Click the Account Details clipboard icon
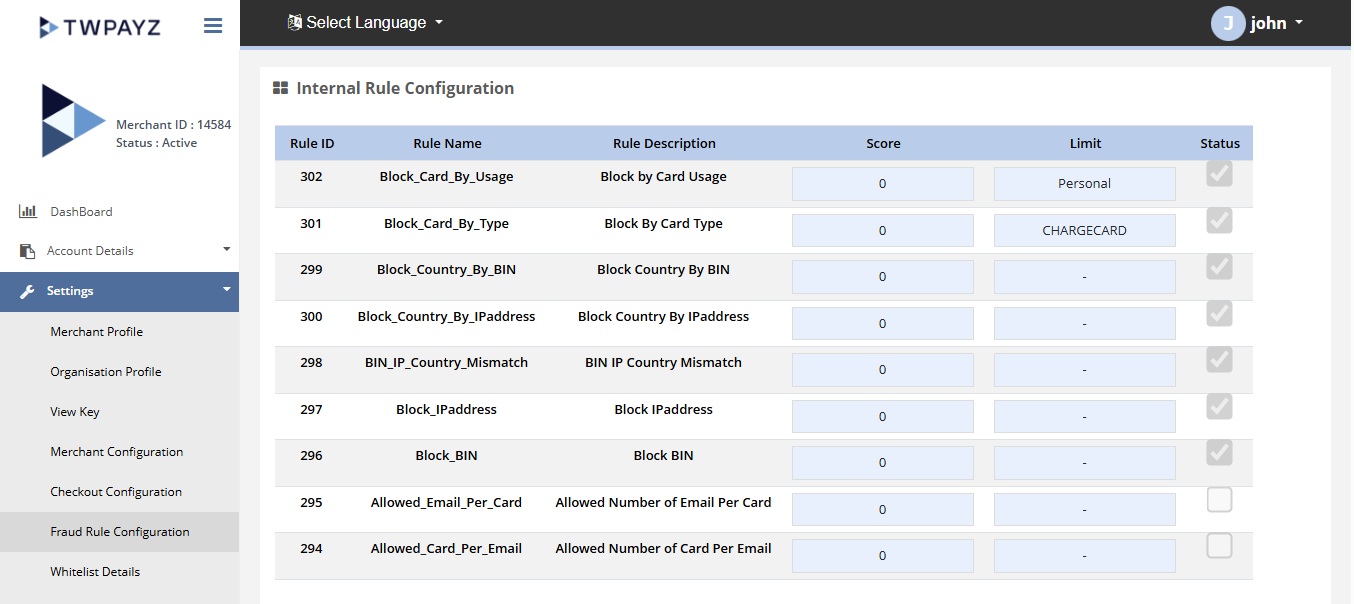The width and height of the screenshot is (1354, 604). 27,251
